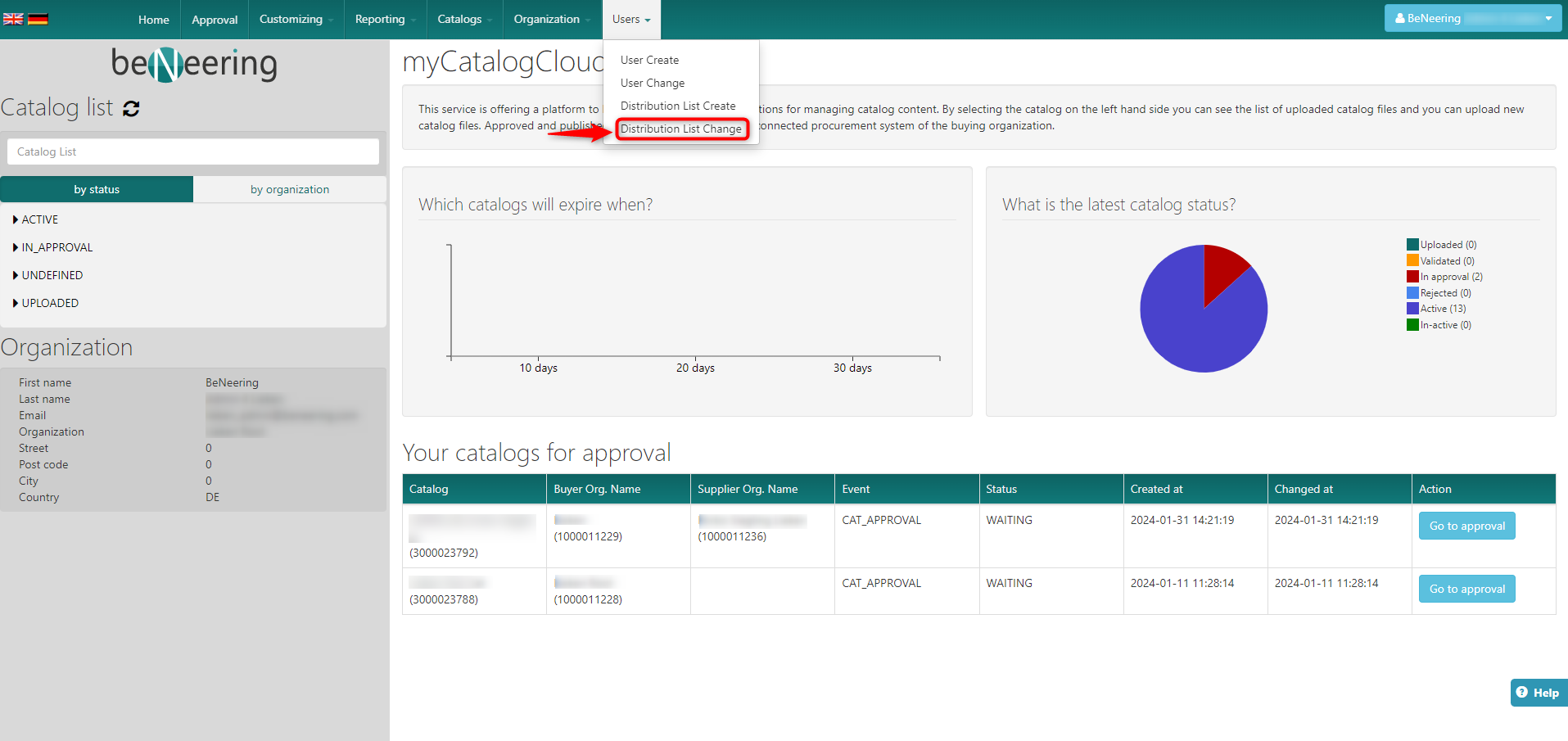The image size is (1568, 741).
Task: Go to approval for catalog 3000023788
Action: (1466, 589)
